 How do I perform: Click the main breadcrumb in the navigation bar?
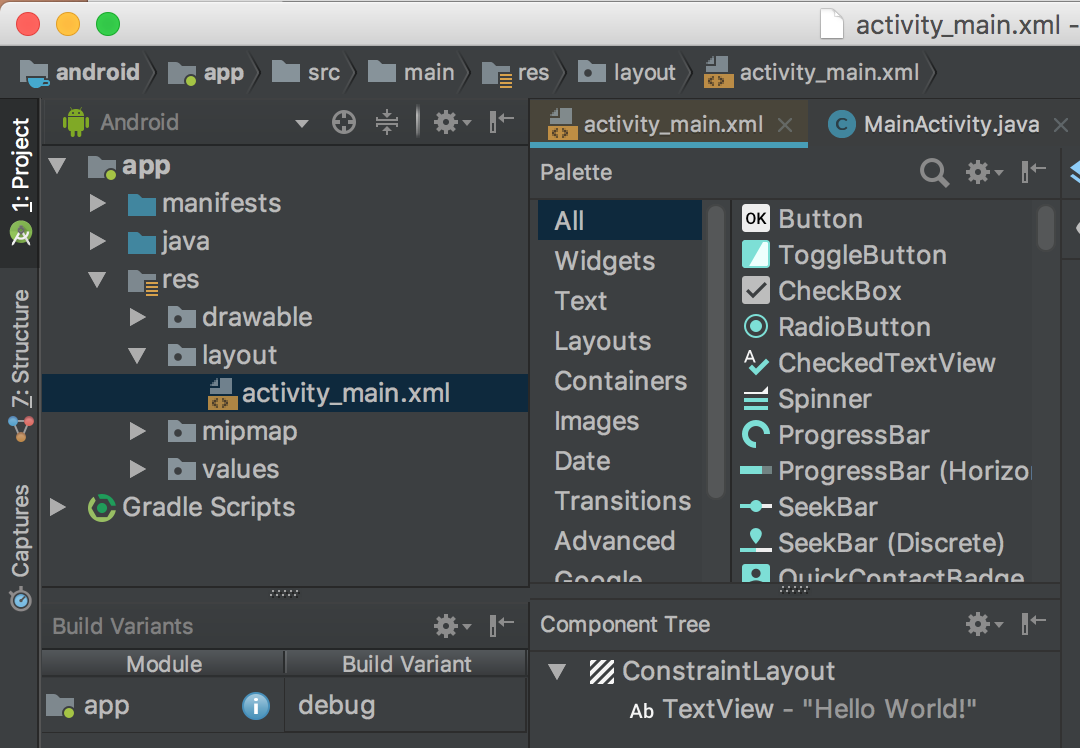[427, 72]
